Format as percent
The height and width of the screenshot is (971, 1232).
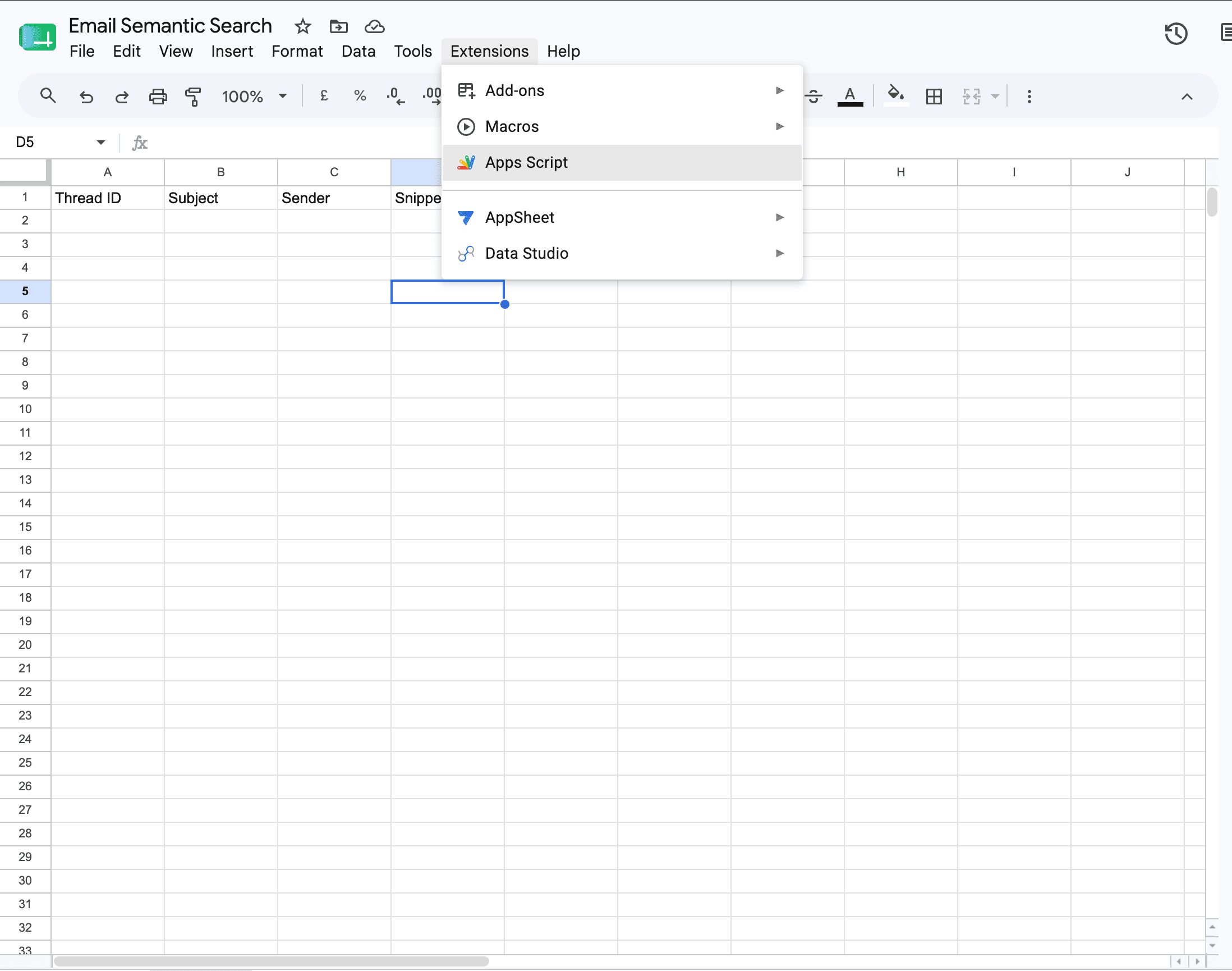point(360,96)
